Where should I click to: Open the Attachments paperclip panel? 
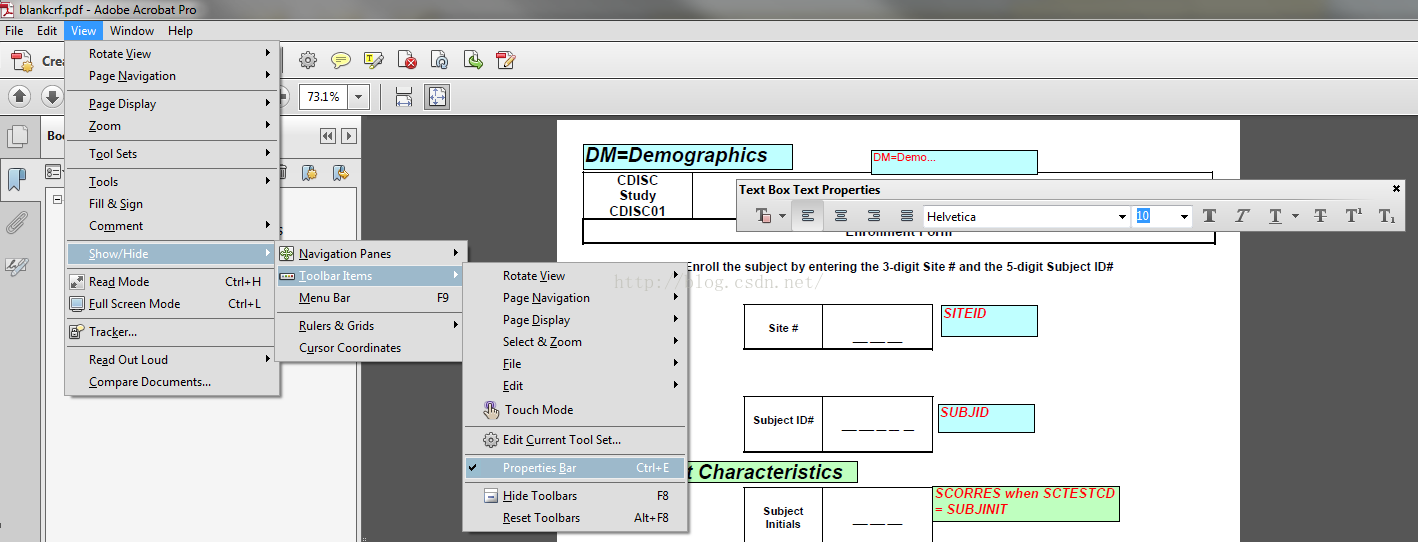[x=17, y=223]
